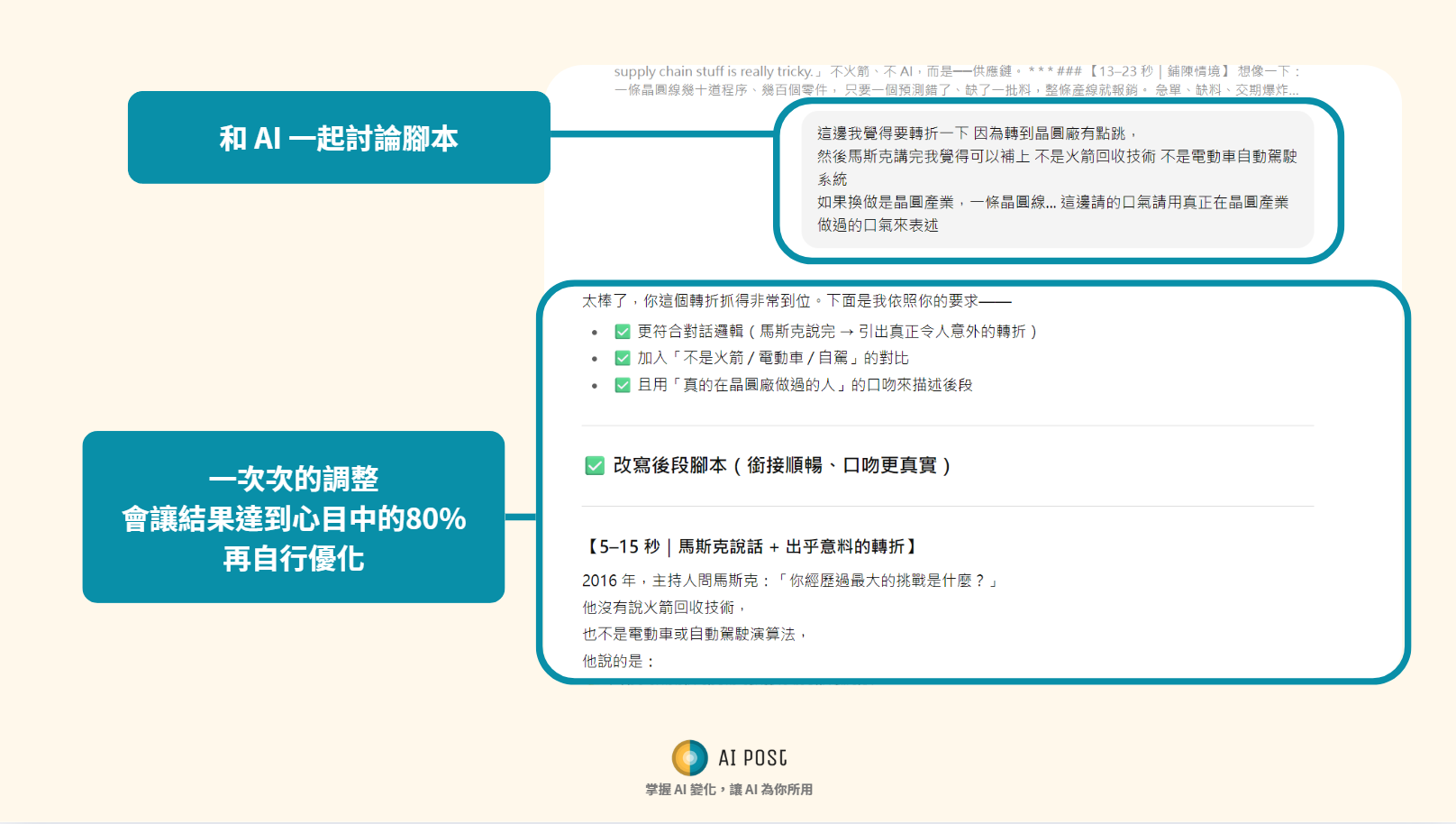The image size is (1456, 824).
Task: Click the line 太棒了，你這個轉折抓得非常到位
Action: tap(796, 301)
